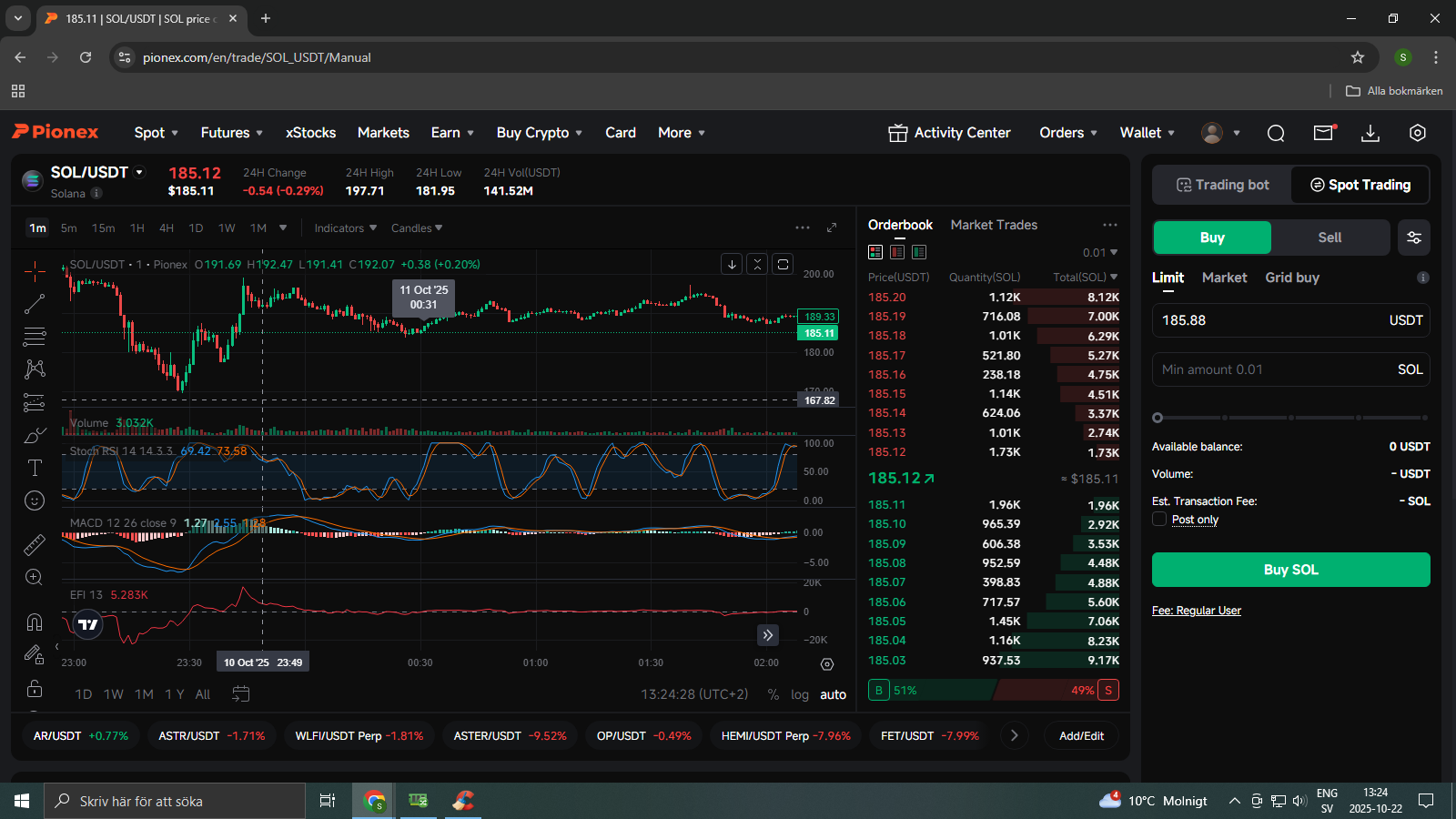
Task: Toggle the magnet snap mode icon
Action: pyautogui.click(x=35, y=622)
